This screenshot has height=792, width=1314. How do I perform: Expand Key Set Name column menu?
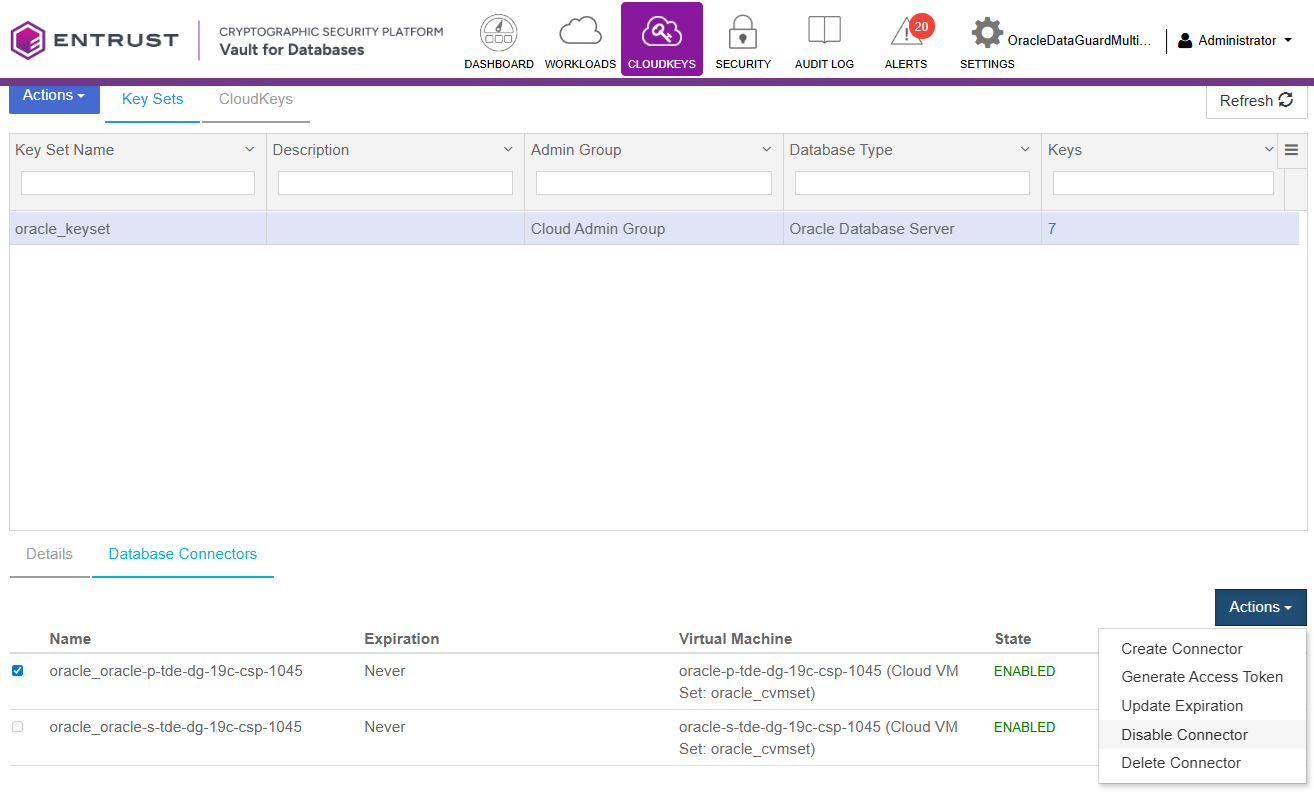pos(249,150)
